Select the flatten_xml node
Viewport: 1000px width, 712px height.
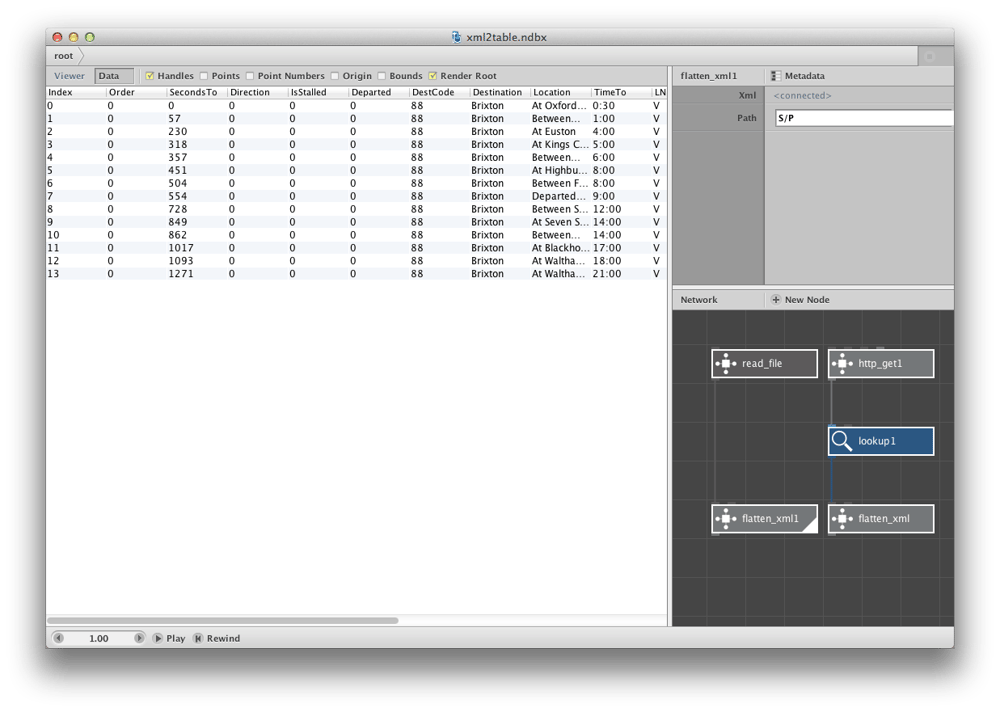[x=881, y=519]
